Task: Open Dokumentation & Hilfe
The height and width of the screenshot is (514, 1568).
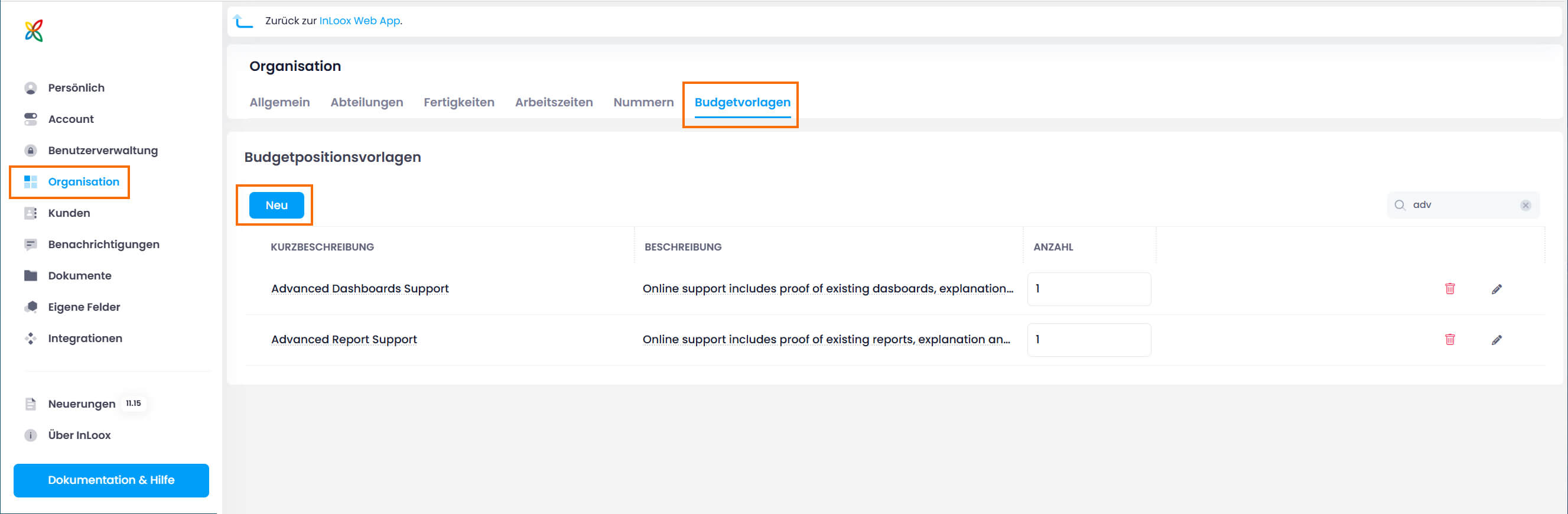Action: [x=111, y=480]
